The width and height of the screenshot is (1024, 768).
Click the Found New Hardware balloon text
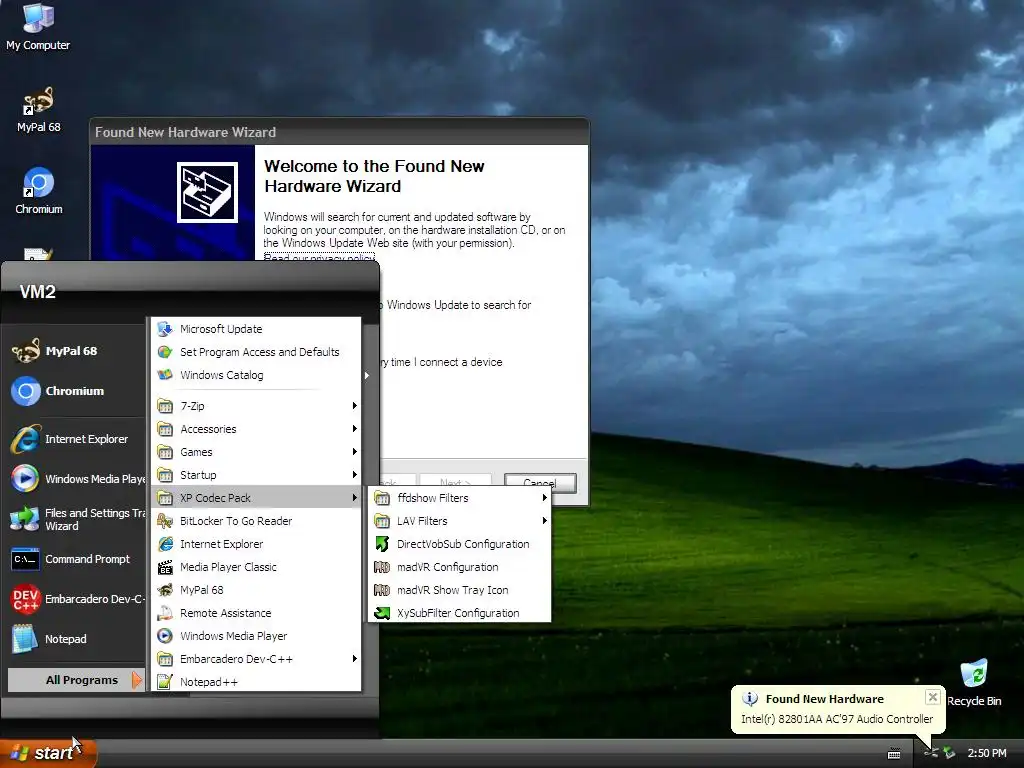[837, 719]
